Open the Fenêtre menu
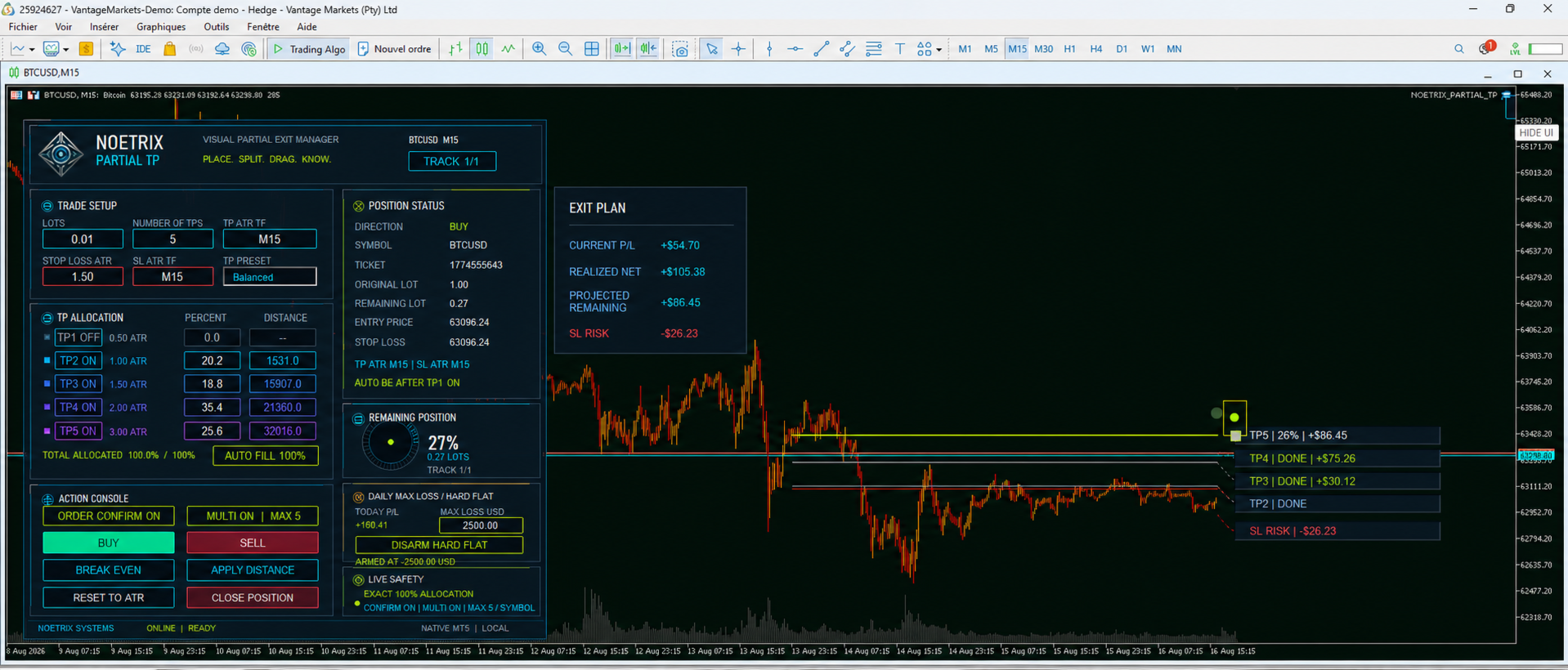1568x670 pixels. coord(263,27)
